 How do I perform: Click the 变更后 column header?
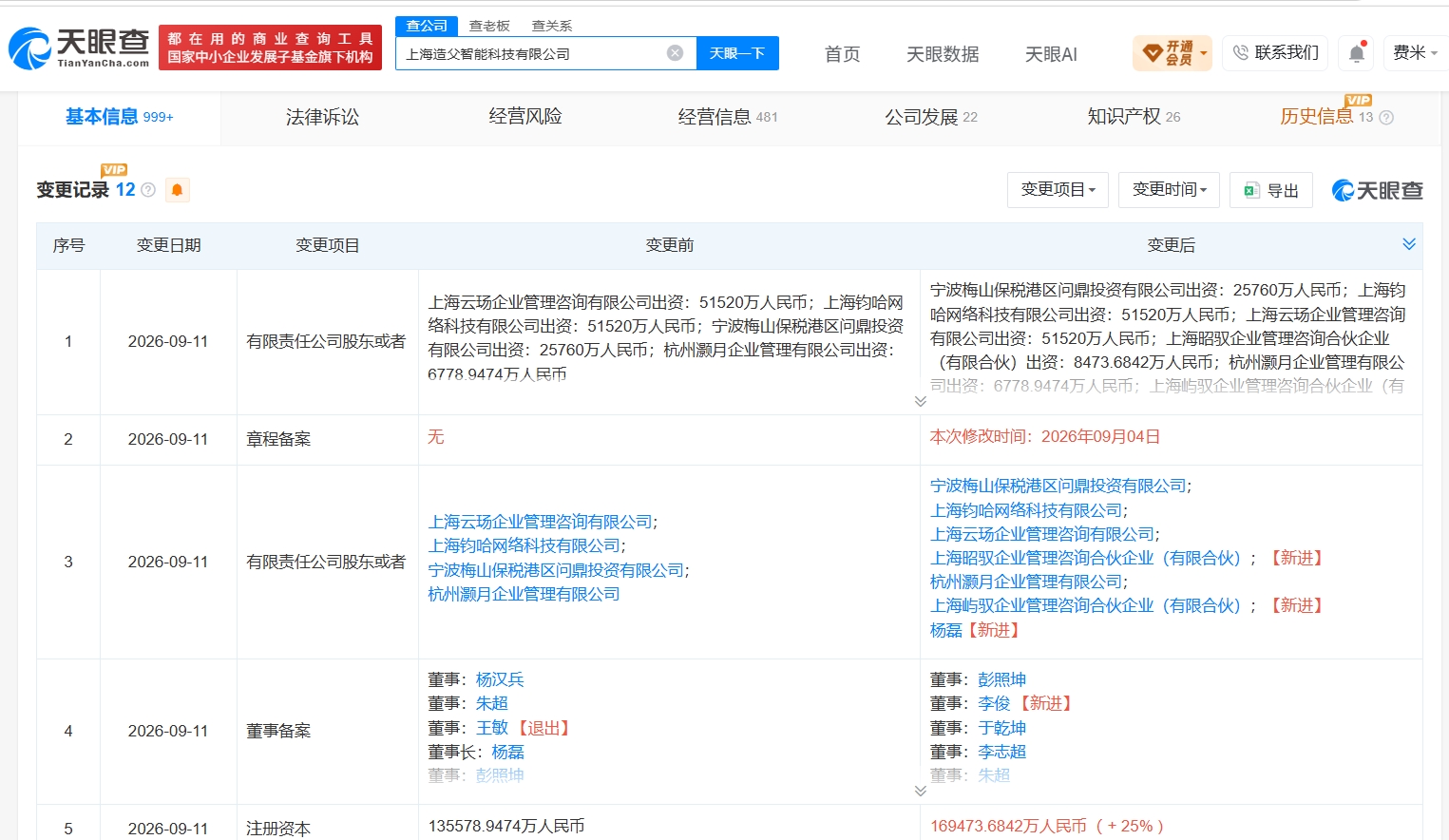click(x=1171, y=245)
